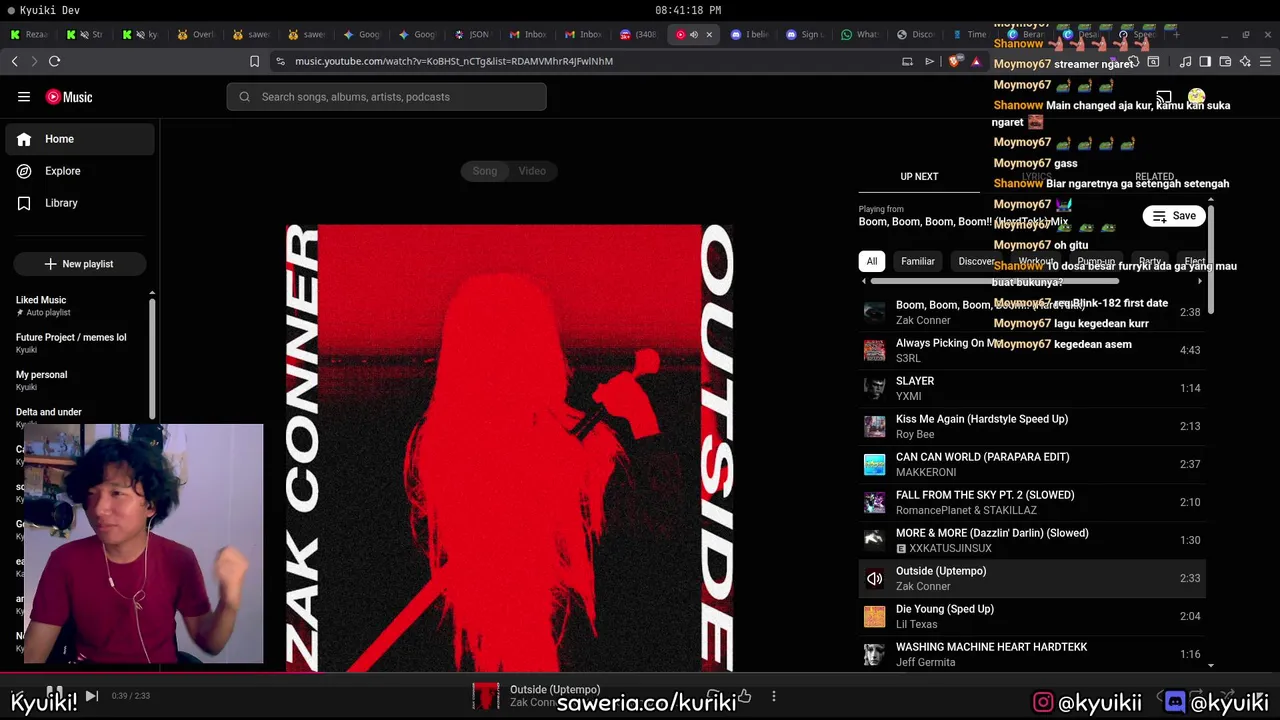Switch to the Overl browser tab
Viewport: 1280px width, 720px height.
pyautogui.click(x=196, y=34)
